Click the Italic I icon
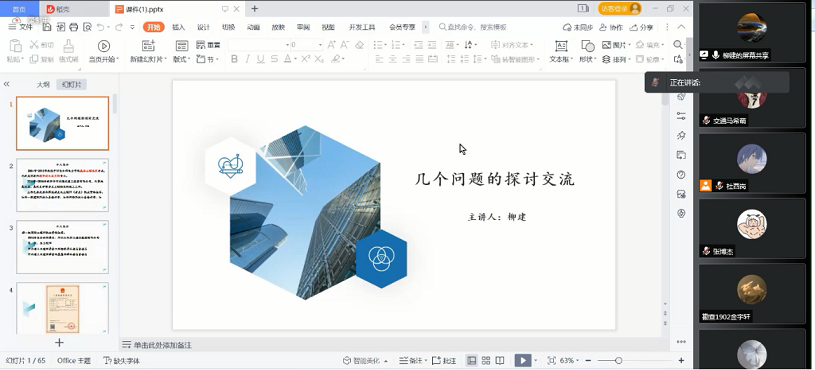The image size is (815, 370). (x=247, y=59)
